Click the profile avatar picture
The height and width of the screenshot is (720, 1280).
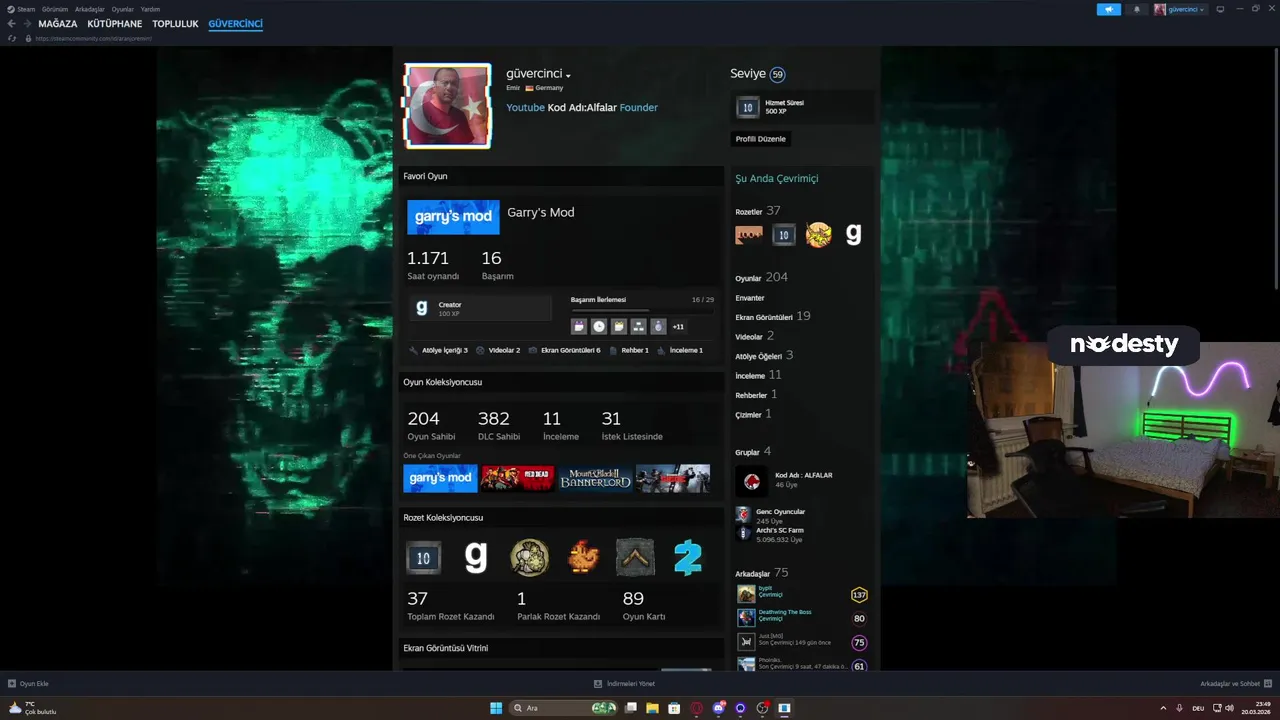pos(447,106)
